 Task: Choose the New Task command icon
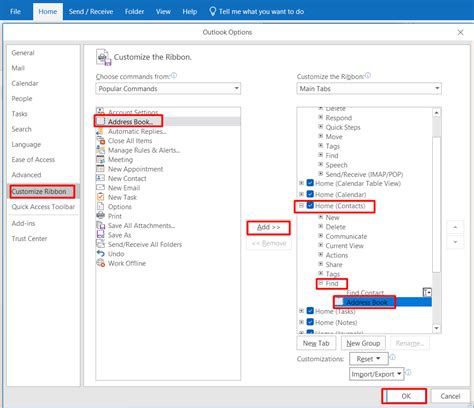tap(100, 197)
